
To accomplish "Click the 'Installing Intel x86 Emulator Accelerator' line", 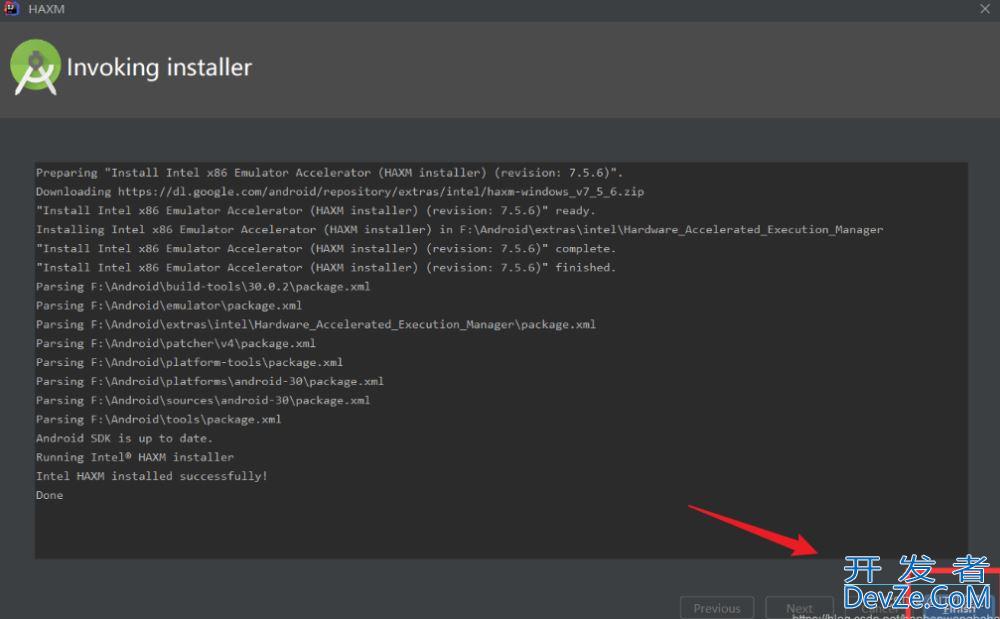I will (459, 229).
